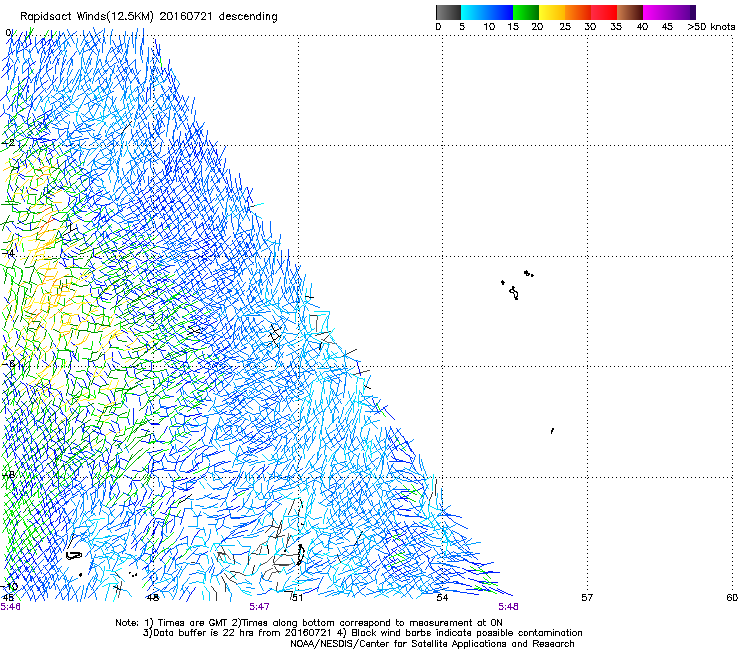Image resolution: width=740 pixels, height=650 pixels.
Task: Click the black-outlined island near longitude 51 bottom
Action: click(300, 555)
